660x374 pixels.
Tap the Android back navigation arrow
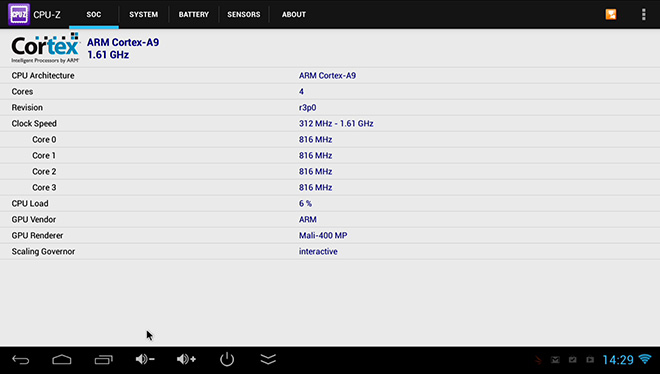tap(21, 360)
